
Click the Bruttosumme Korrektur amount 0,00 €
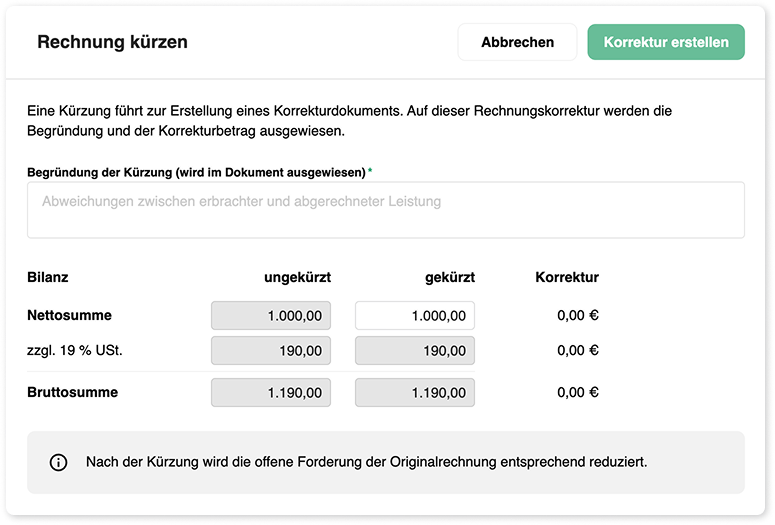pyautogui.click(x=578, y=393)
